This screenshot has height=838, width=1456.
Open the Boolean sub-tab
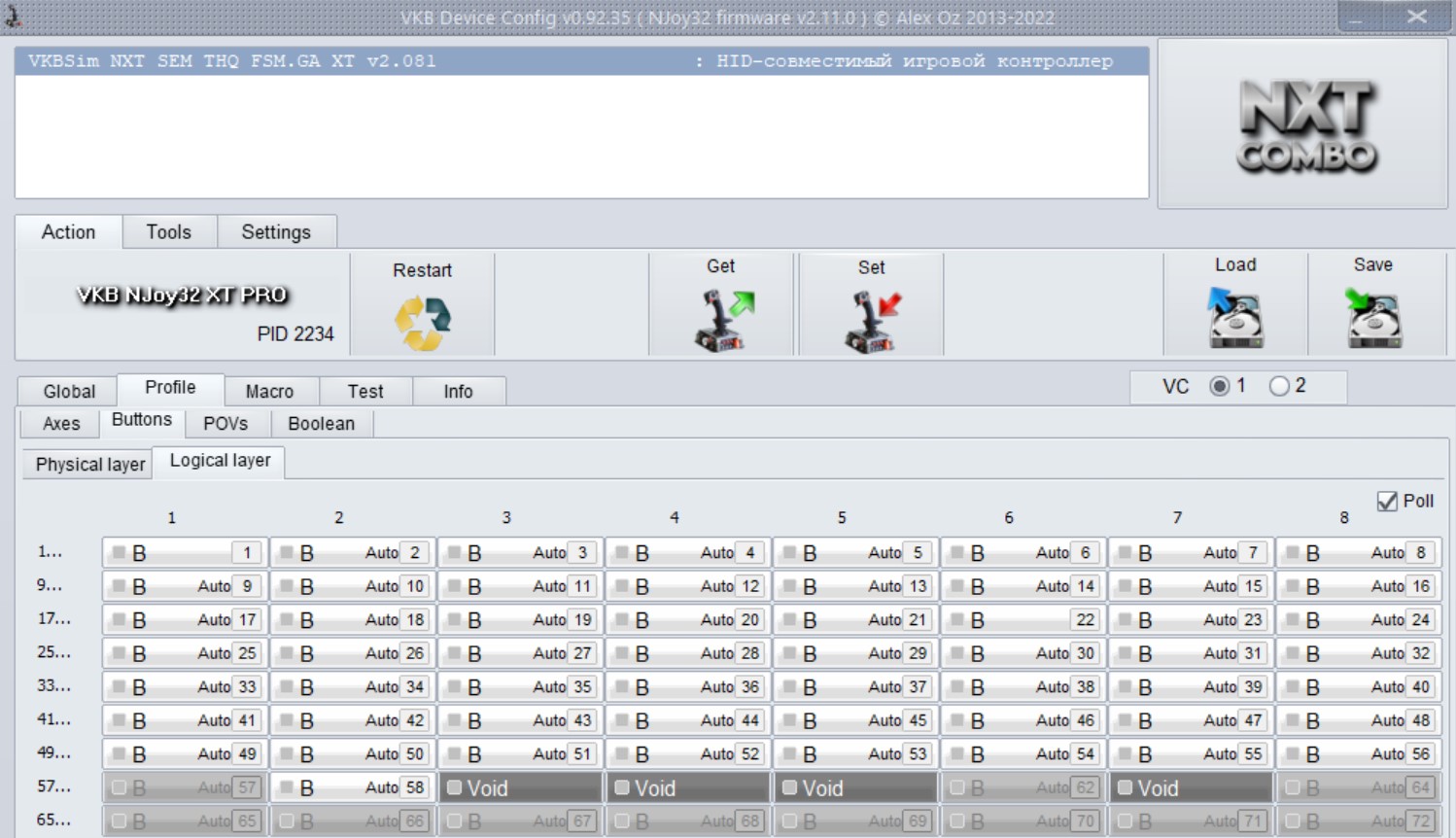pyautogui.click(x=321, y=423)
